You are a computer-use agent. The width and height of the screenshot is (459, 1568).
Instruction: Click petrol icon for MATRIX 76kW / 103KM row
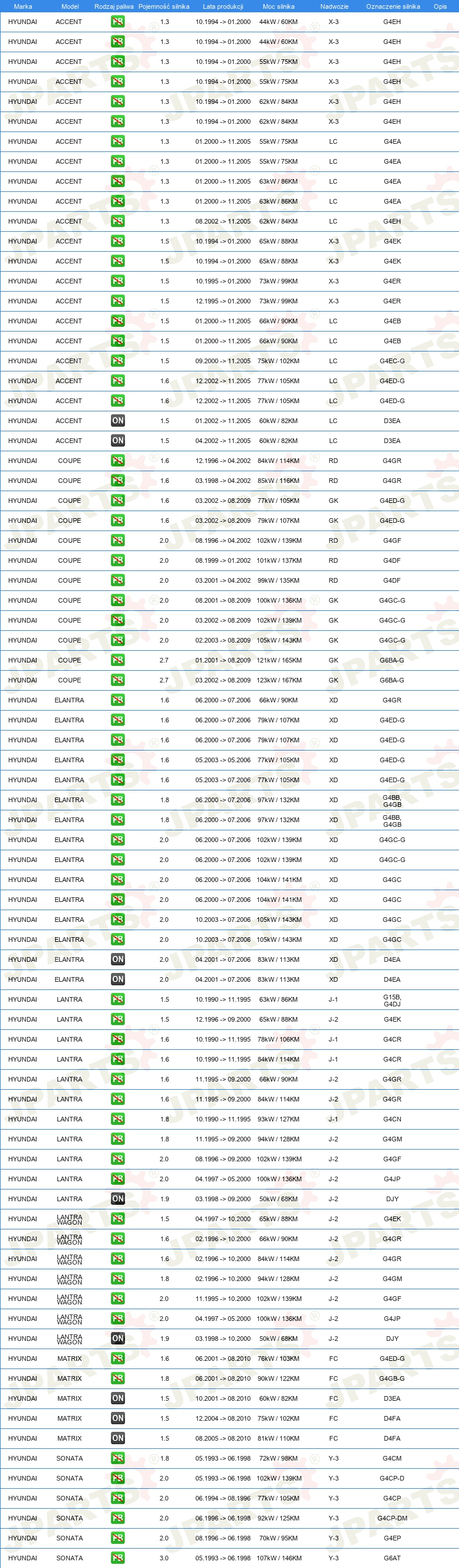pyautogui.click(x=117, y=1359)
